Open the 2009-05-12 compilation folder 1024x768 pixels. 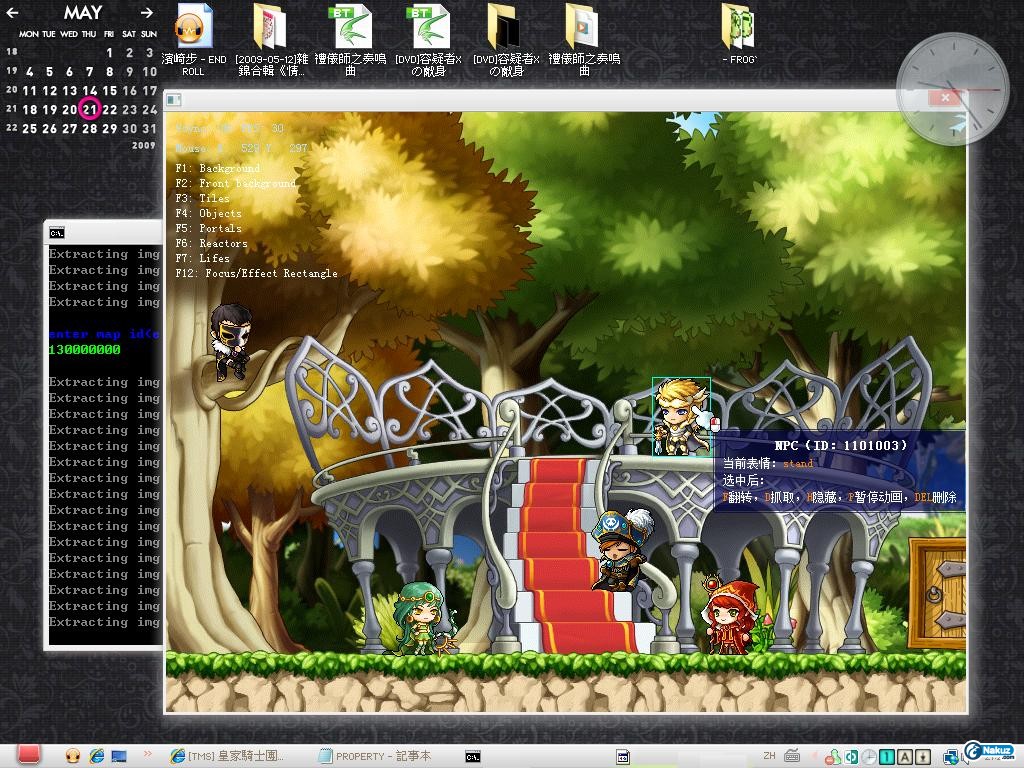[x=269, y=29]
